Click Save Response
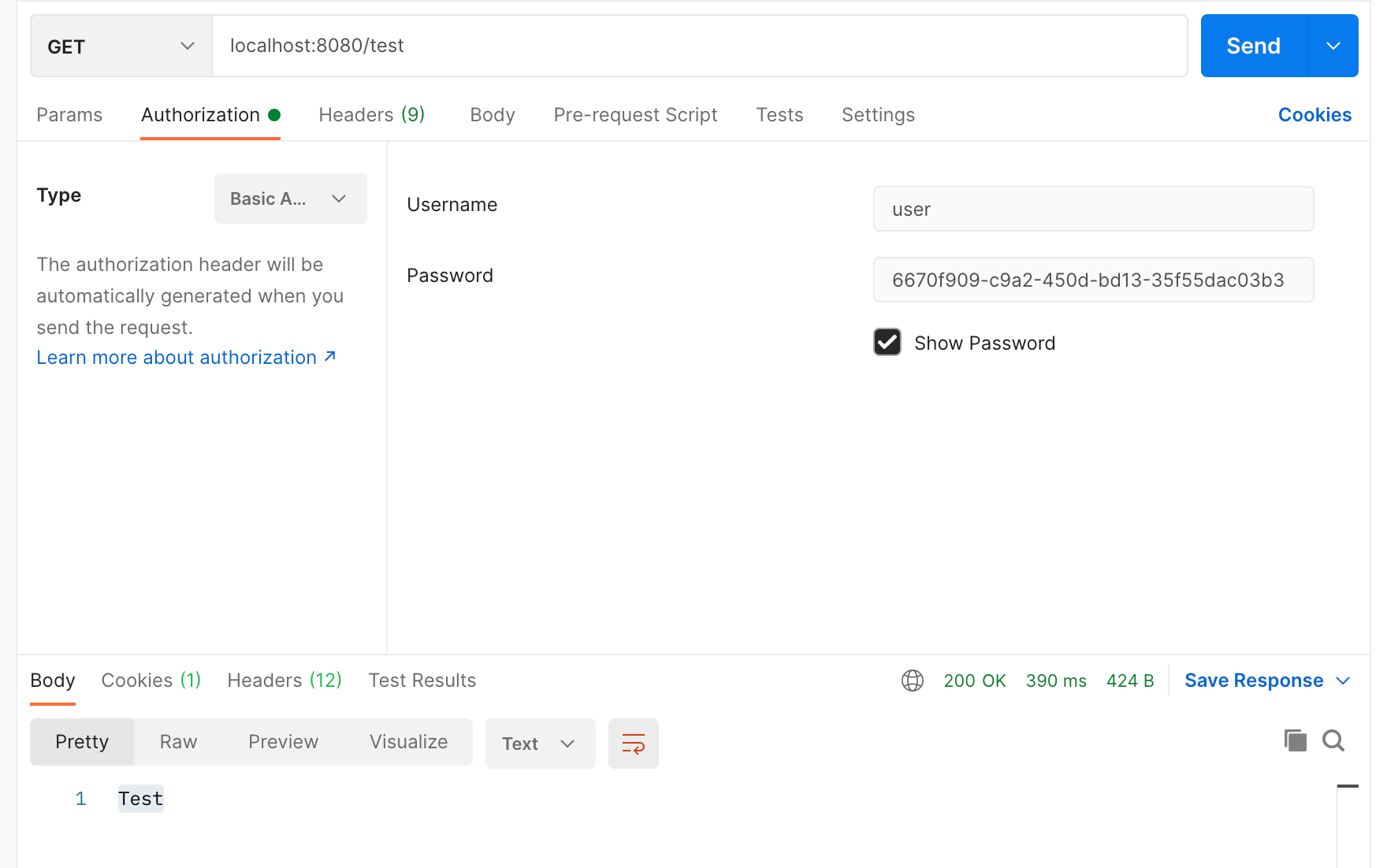Screen dimensions: 1387x868 coord(1254,680)
